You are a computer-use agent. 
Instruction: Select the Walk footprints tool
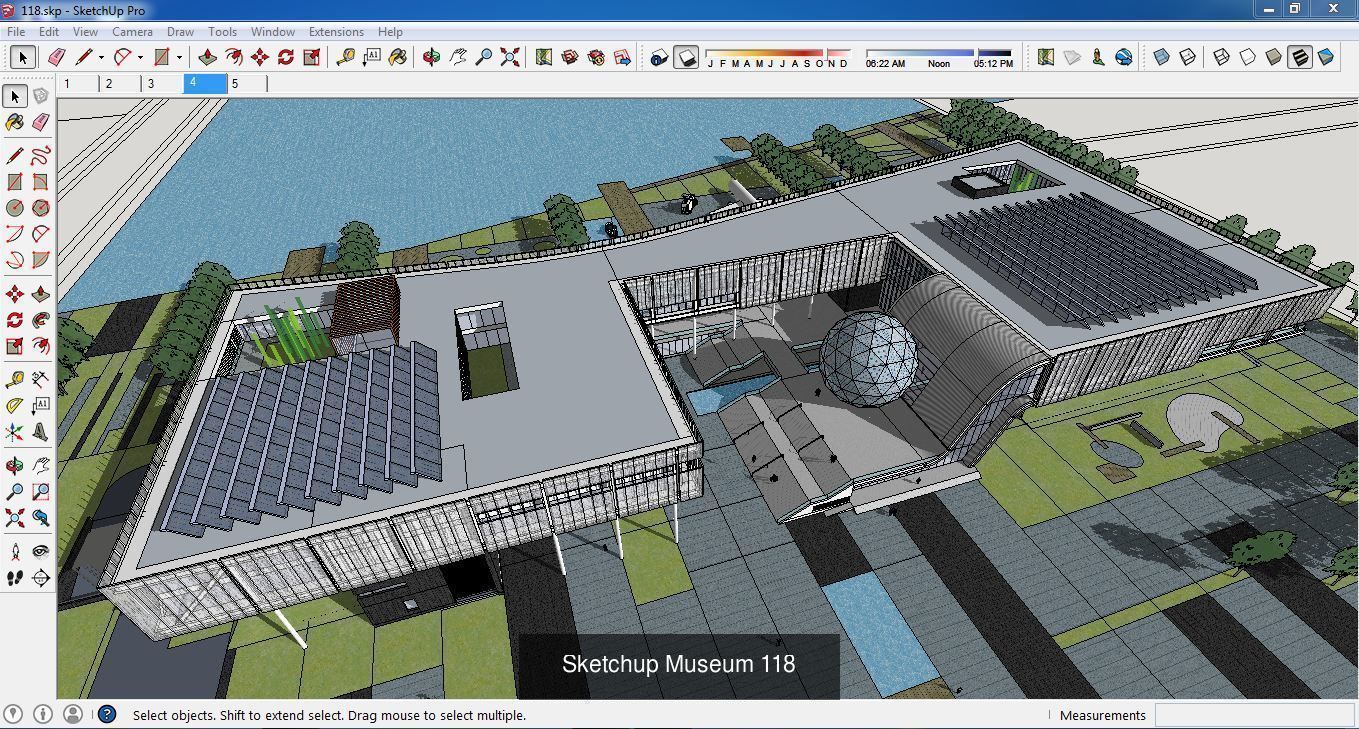tap(15, 578)
